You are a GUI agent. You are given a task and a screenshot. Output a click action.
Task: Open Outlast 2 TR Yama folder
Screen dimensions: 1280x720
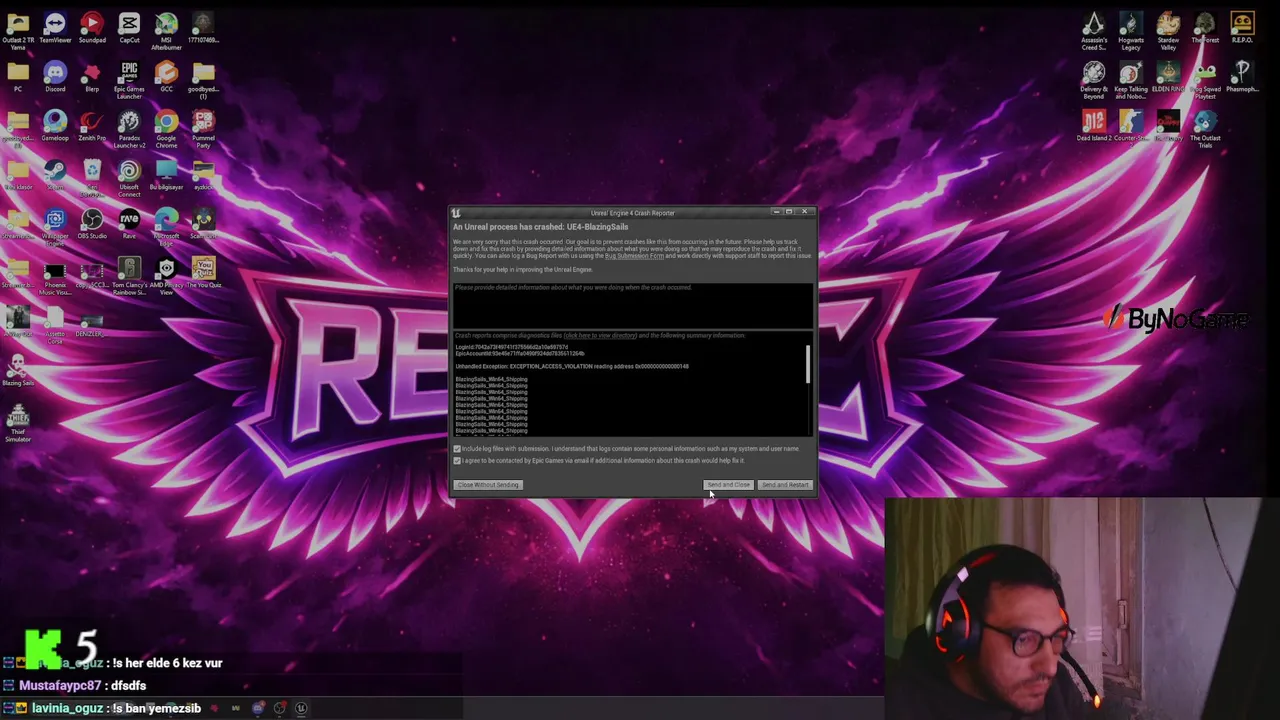click(x=18, y=31)
